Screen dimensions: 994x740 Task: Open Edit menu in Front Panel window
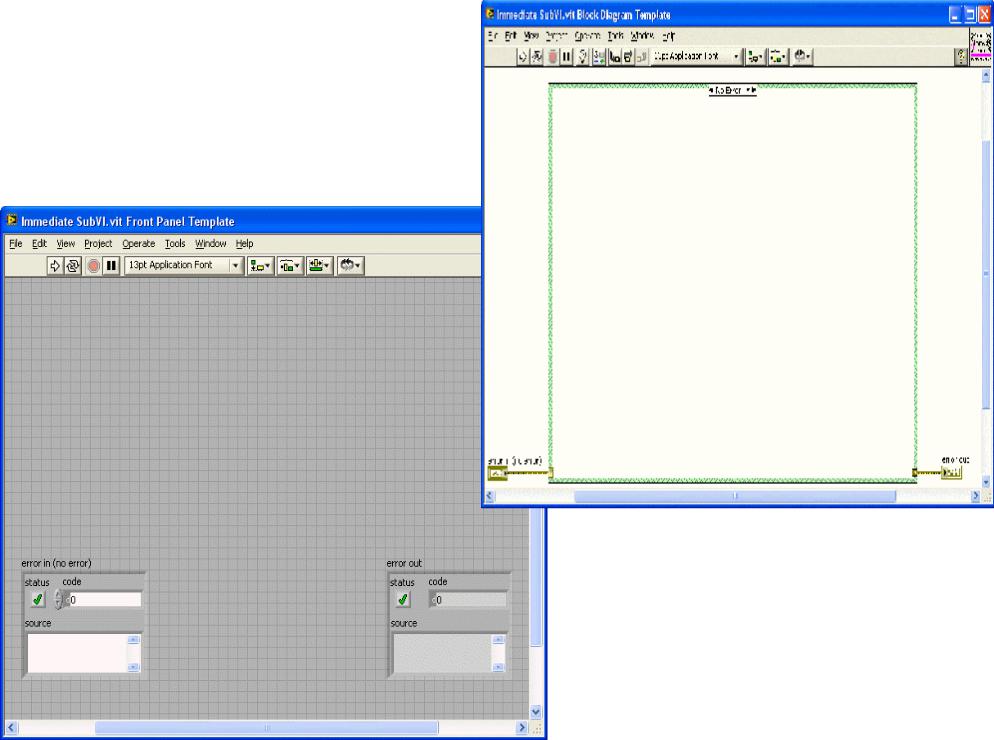pyautogui.click(x=39, y=243)
